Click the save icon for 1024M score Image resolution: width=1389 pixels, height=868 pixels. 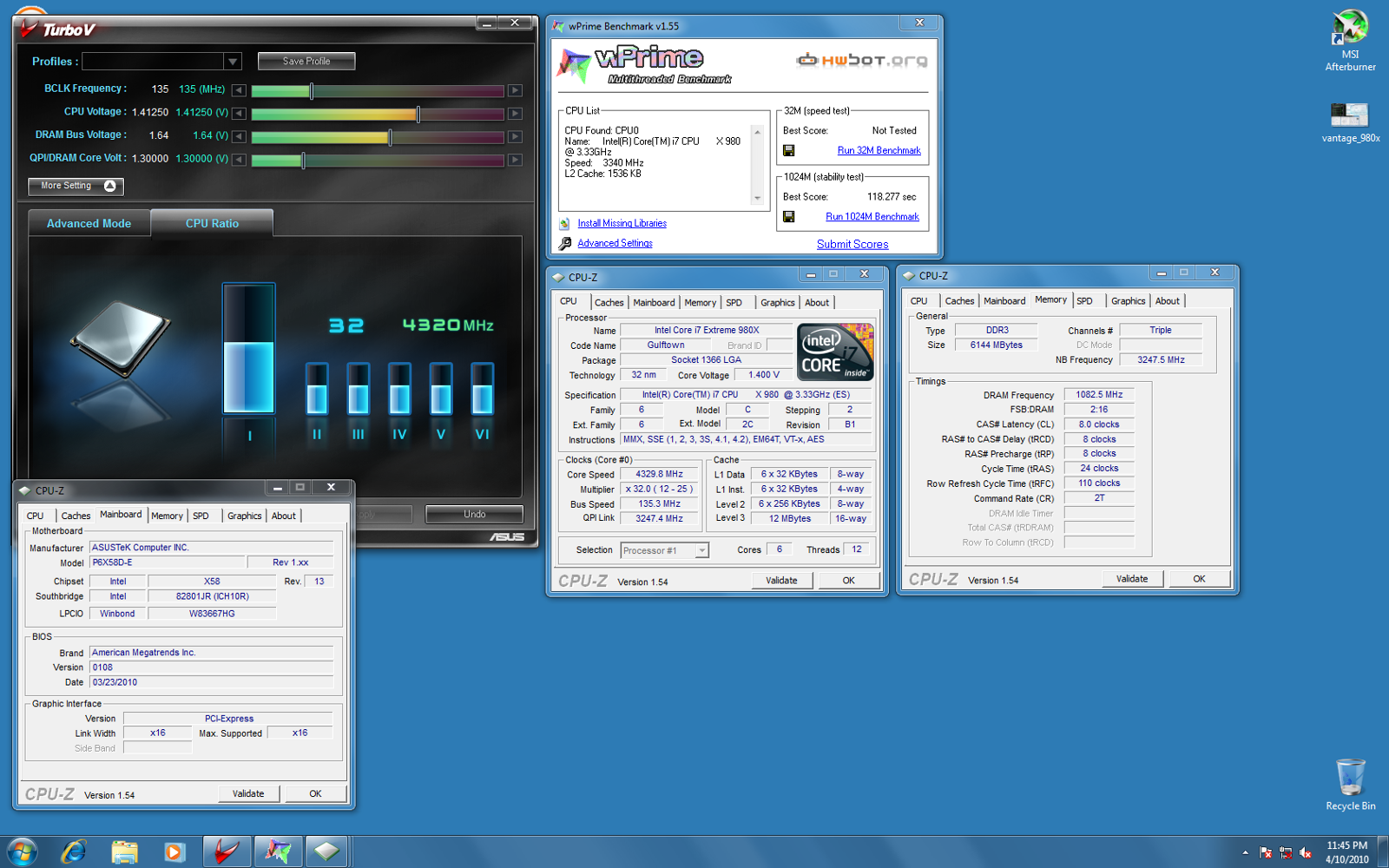(x=788, y=216)
